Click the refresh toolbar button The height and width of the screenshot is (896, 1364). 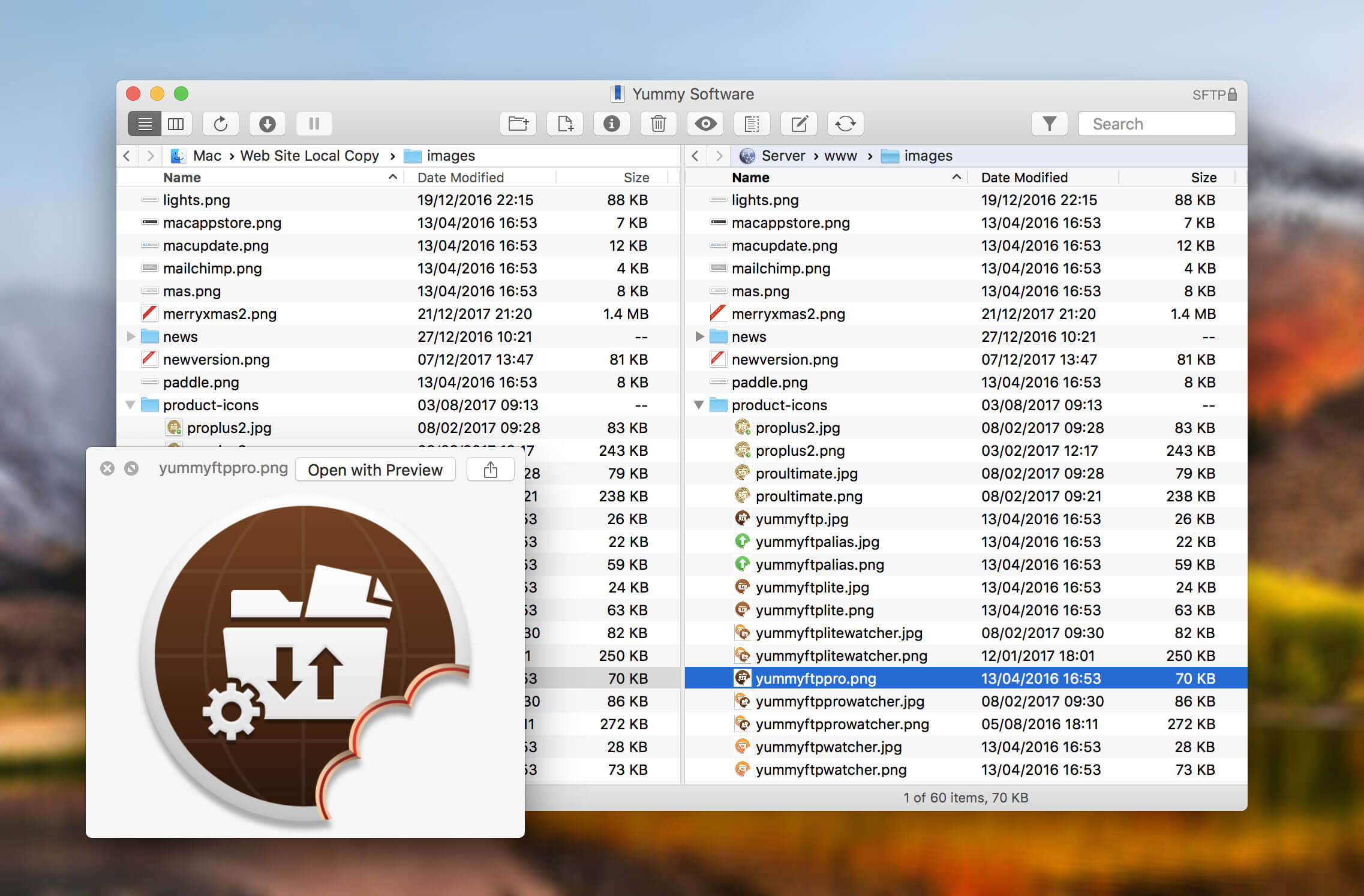tap(221, 124)
